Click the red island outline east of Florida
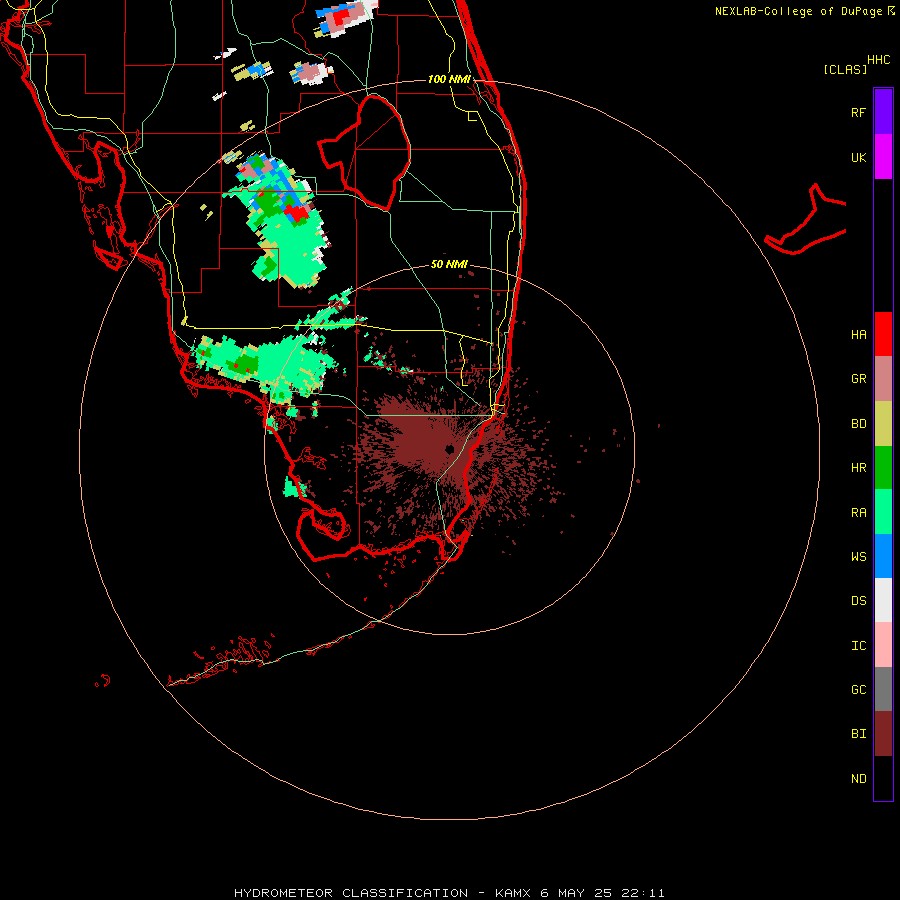This screenshot has width=900, height=900. pyautogui.click(x=805, y=220)
